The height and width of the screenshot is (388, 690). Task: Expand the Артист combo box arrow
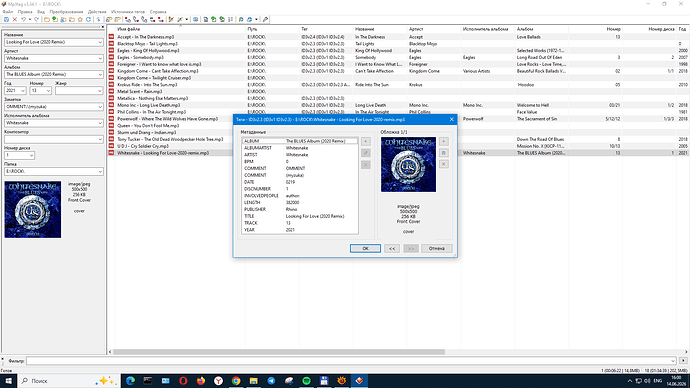(x=100, y=58)
